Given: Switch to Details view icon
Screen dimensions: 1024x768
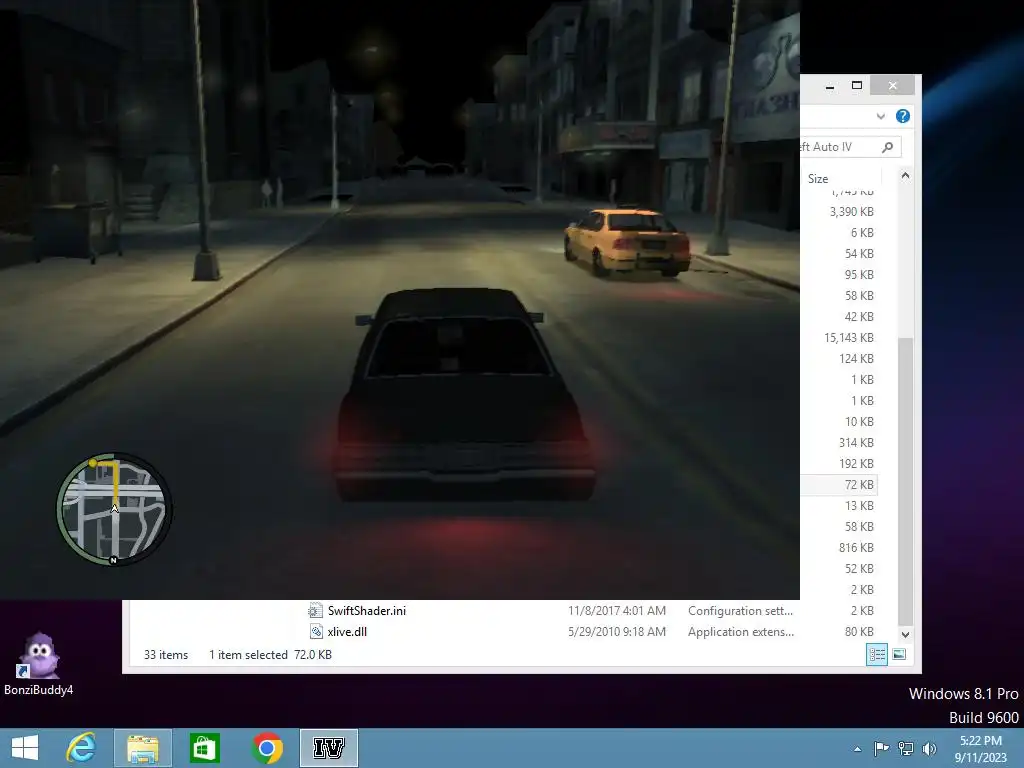Looking at the screenshot, I should 876,654.
